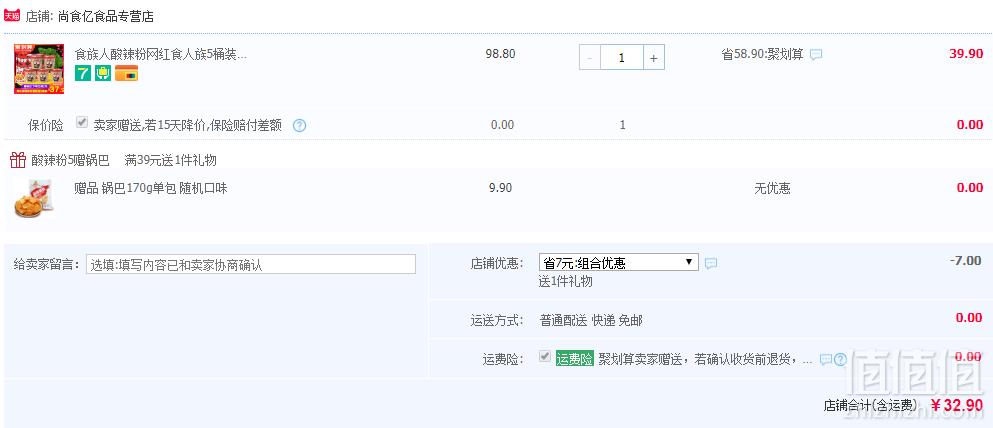Open the 店铺优惠 省7元:组合优惠 dropdown

click(x=619, y=262)
